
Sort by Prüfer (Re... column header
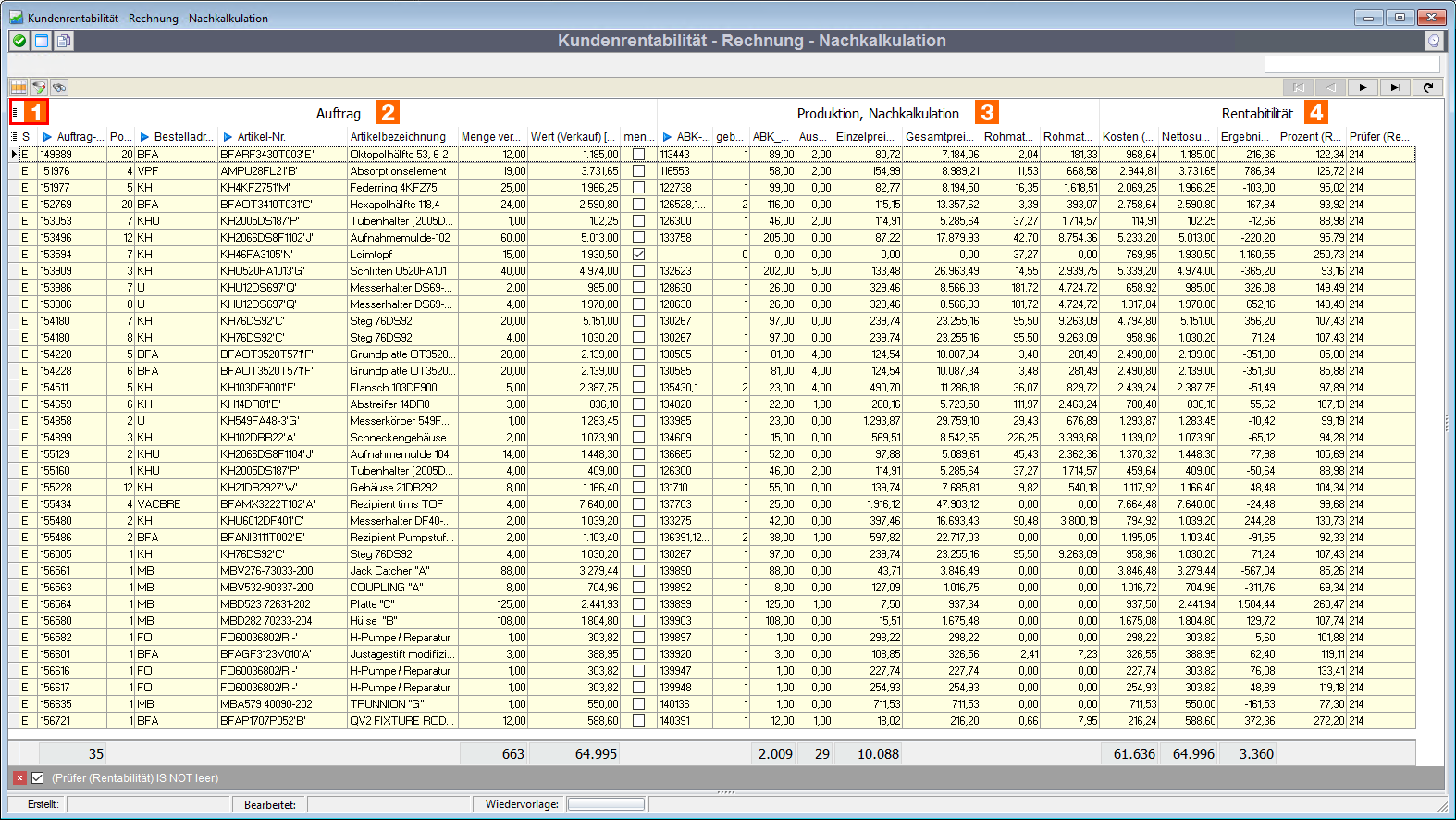pos(1379,137)
